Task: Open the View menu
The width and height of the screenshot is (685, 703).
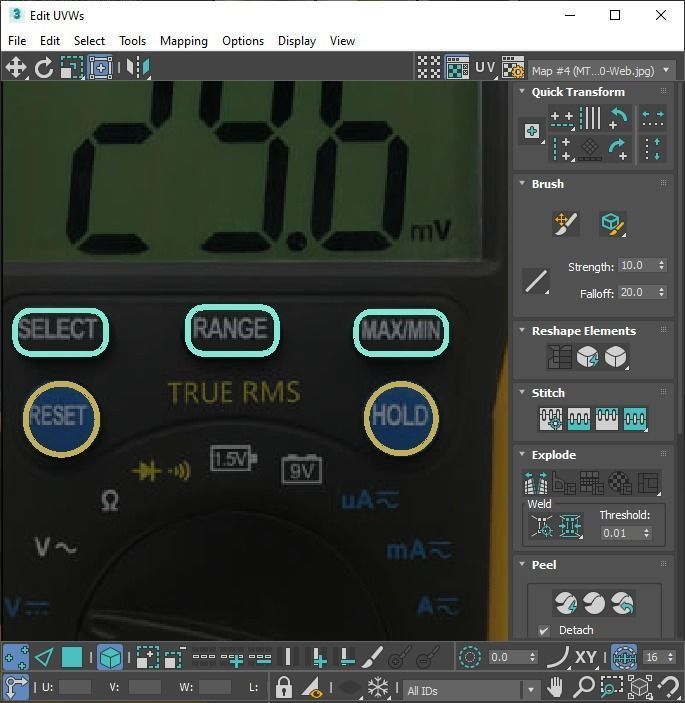Action: [x=342, y=41]
